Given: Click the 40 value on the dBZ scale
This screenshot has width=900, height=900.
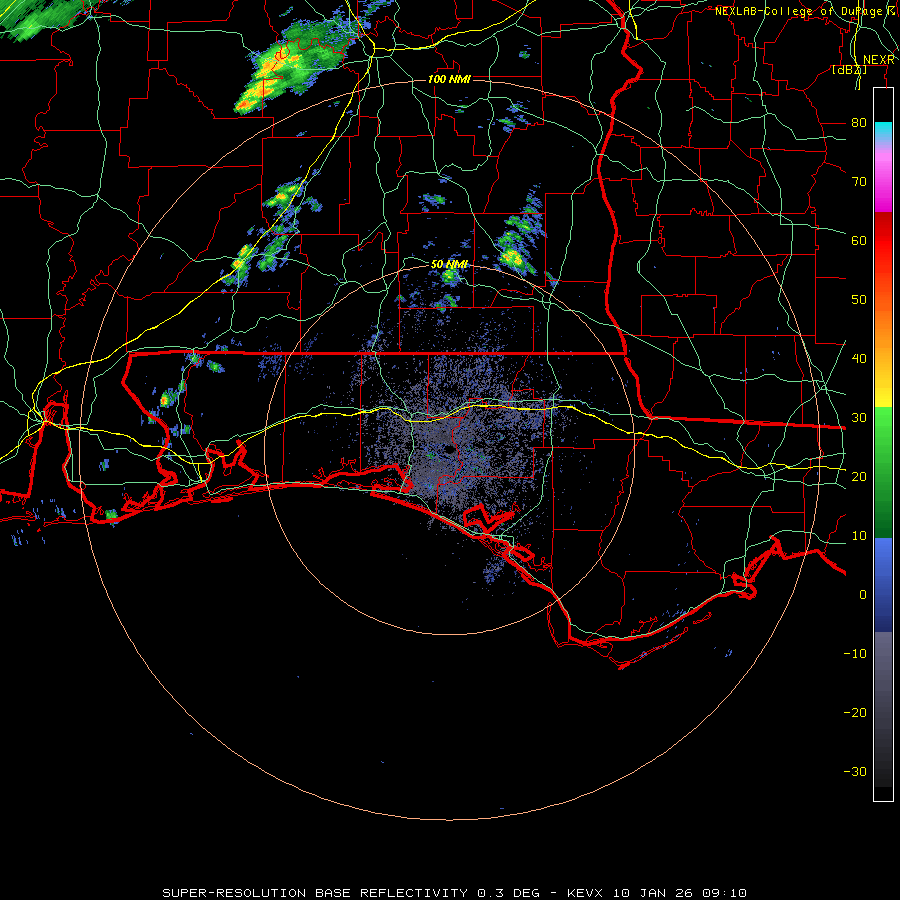Looking at the screenshot, I should (x=859, y=358).
